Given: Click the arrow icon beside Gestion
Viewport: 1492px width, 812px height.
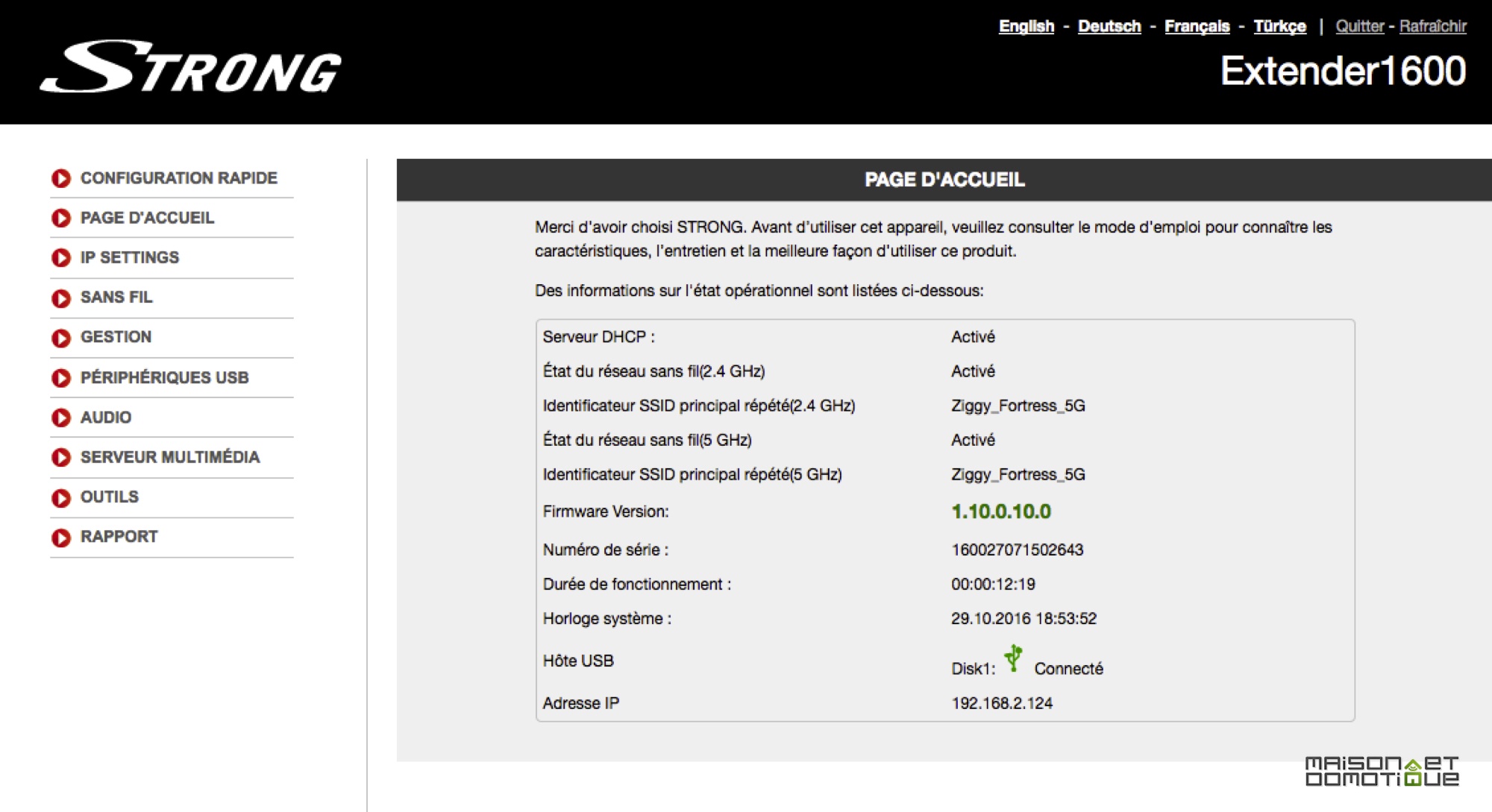Looking at the screenshot, I should [x=61, y=338].
